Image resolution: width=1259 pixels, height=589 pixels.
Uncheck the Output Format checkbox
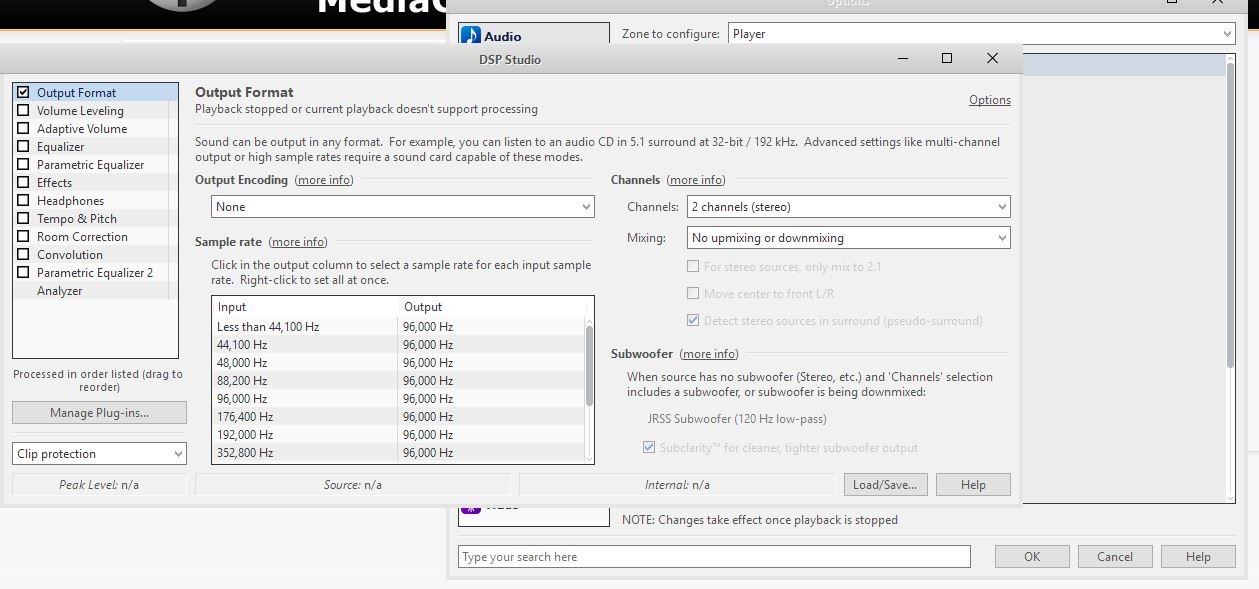tap(23, 92)
